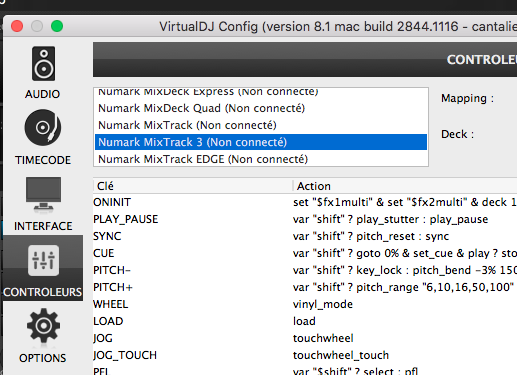Click the Clé column header
This screenshot has width=517, height=375.
(x=193, y=186)
